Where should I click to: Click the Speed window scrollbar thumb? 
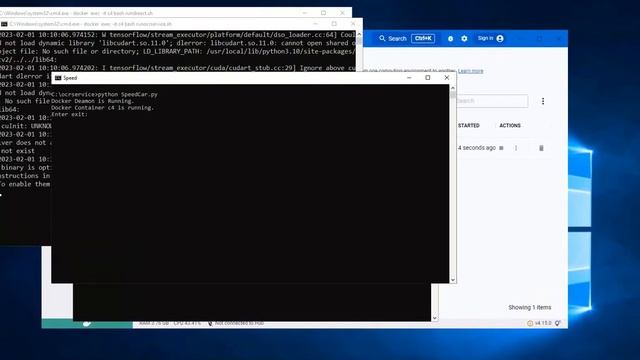(453, 95)
